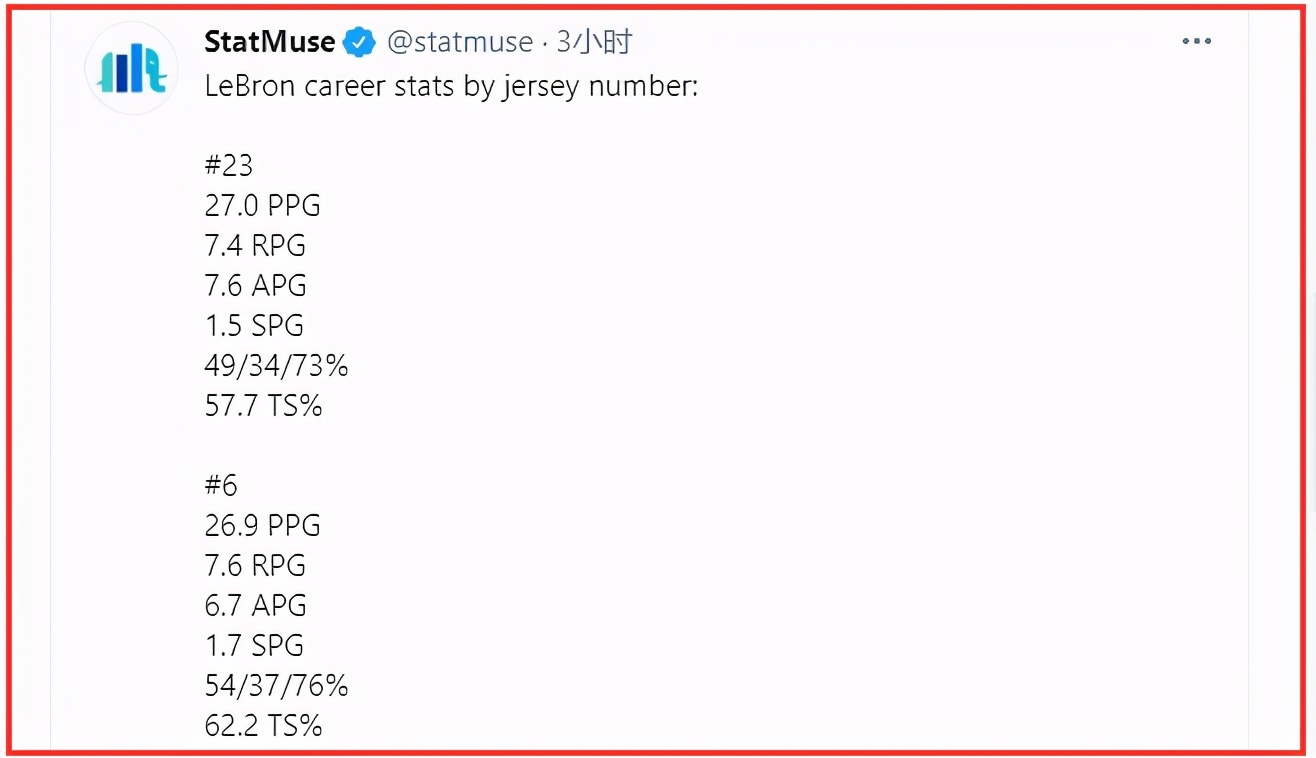This screenshot has height=758, width=1316.
Task: Click the 1.7 SPG line
Action: 254,646
